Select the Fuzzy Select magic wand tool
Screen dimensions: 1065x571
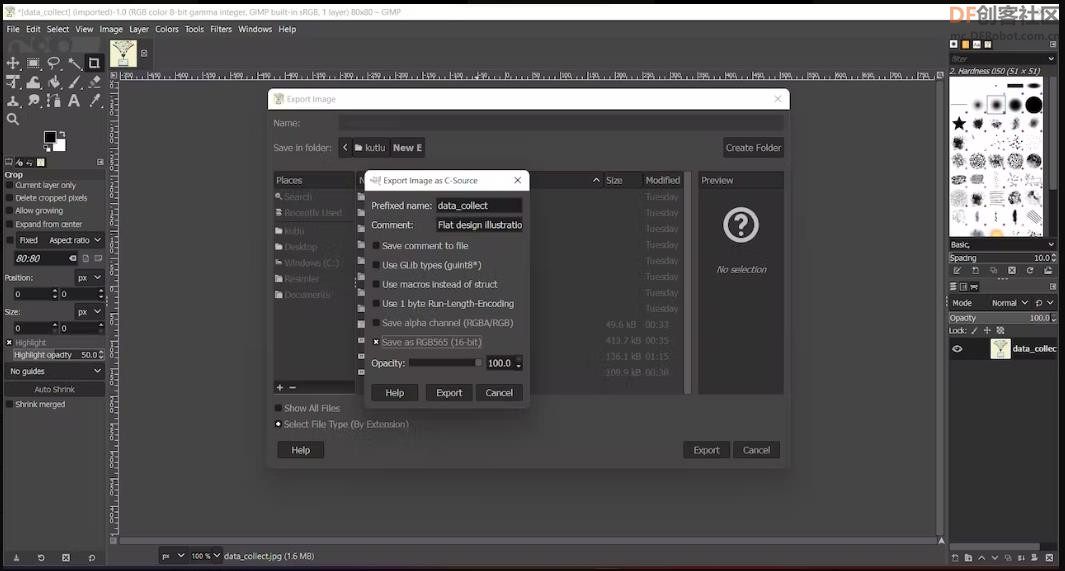[x=74, y=63]
